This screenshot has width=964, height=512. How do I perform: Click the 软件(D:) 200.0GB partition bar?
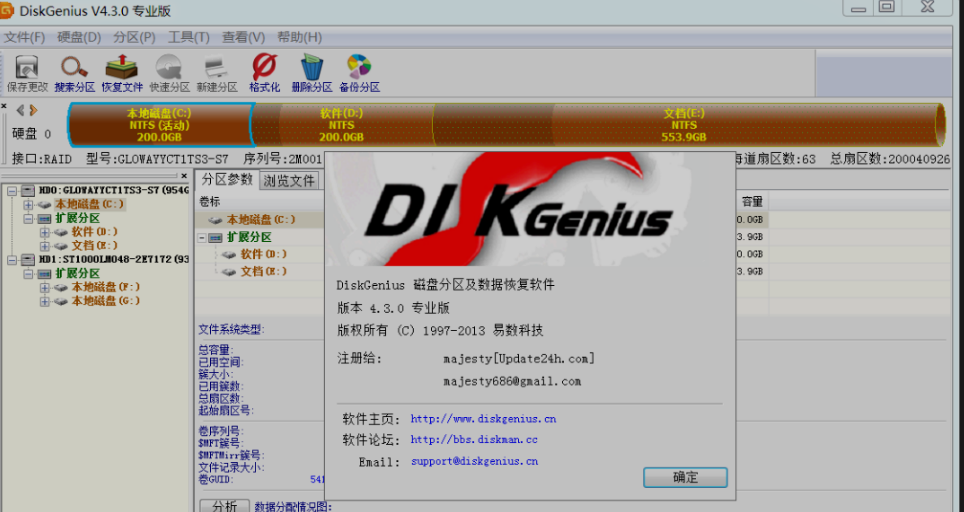[342, 125]
